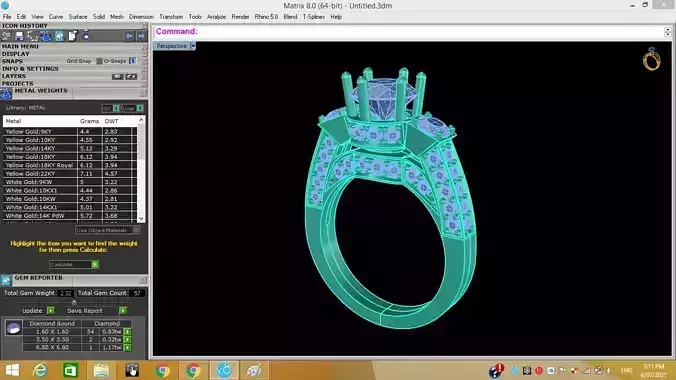676x380 pixels.
Task: Click the first Layers header icon button
Action: click(118, 76)
